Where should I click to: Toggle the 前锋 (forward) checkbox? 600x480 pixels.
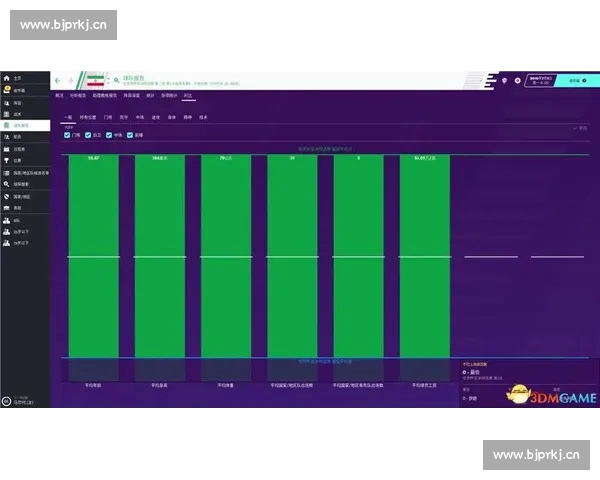[128, 134]
